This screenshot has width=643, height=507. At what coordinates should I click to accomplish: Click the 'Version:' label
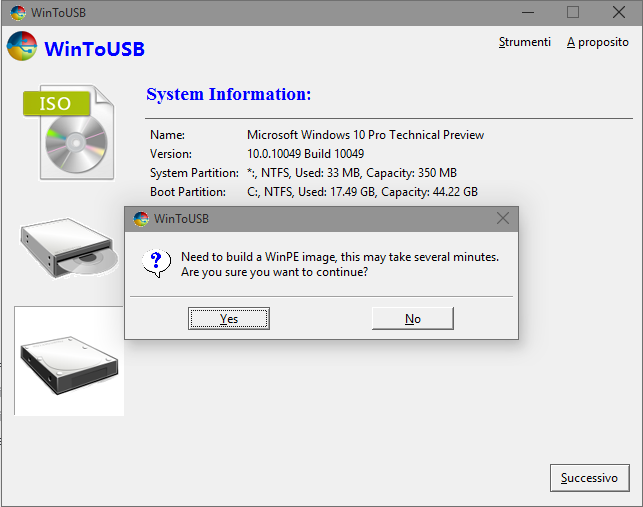click(171, 154)
